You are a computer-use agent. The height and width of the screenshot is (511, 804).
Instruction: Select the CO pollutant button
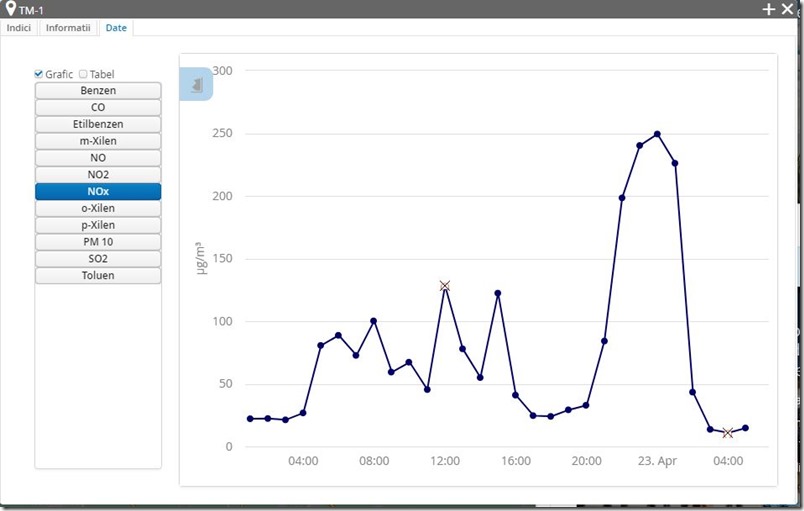point(98,108)
